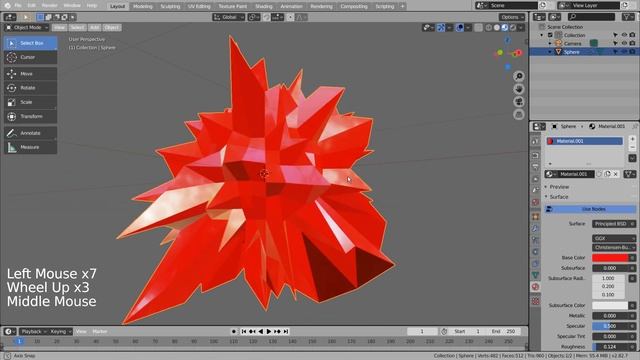Select the Scale tool
This screenshot has width=640, height=360.
point(31,102)
